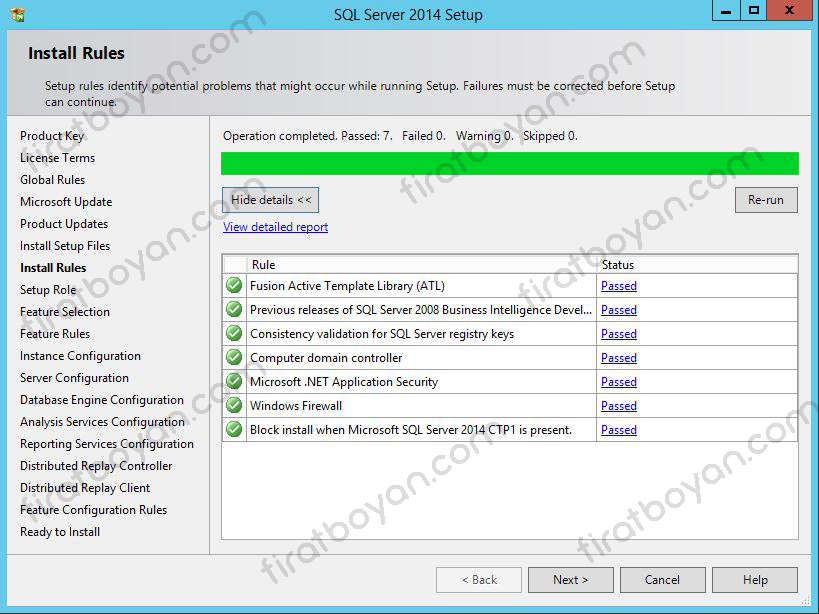Image resolution: width=819 pixels, height=614 pixels.
Task: Minimize the SQL Server 2014 Setup window
Action: tap(726, 10)
